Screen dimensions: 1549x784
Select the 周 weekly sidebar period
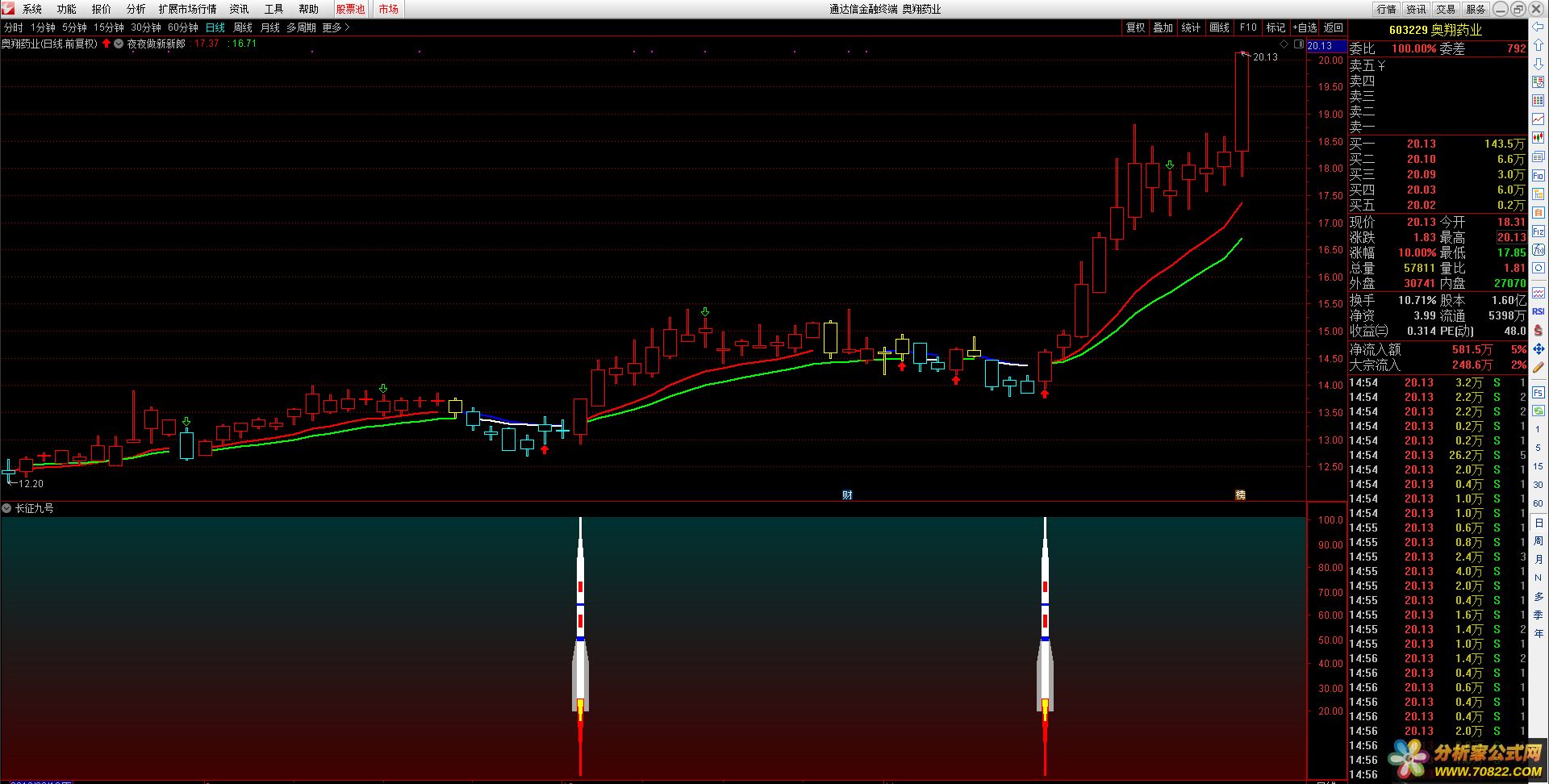click(x=1539, y=541)
